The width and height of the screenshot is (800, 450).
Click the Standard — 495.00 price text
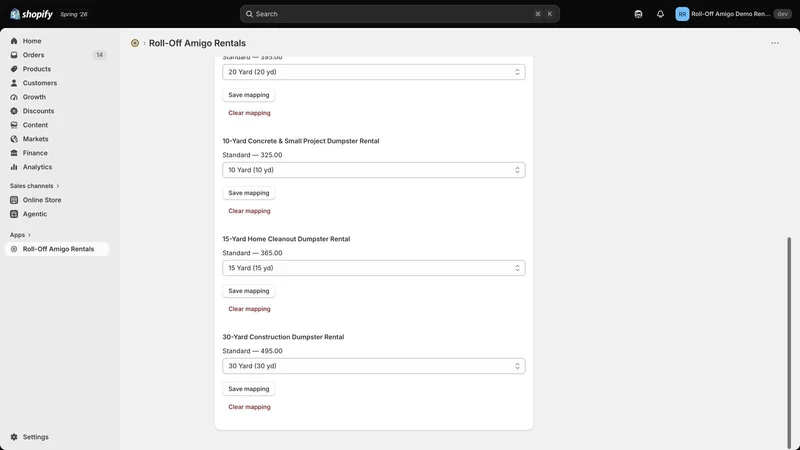(252, 351)
